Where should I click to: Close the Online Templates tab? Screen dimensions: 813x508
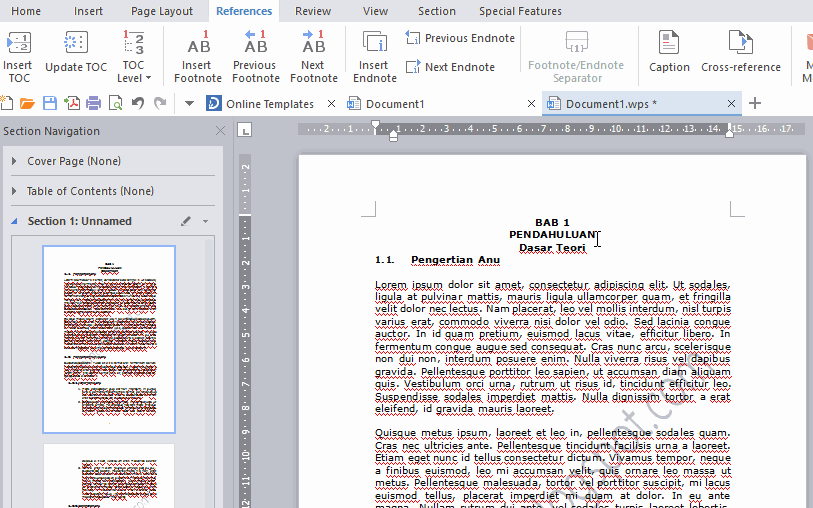click(331, 104)
